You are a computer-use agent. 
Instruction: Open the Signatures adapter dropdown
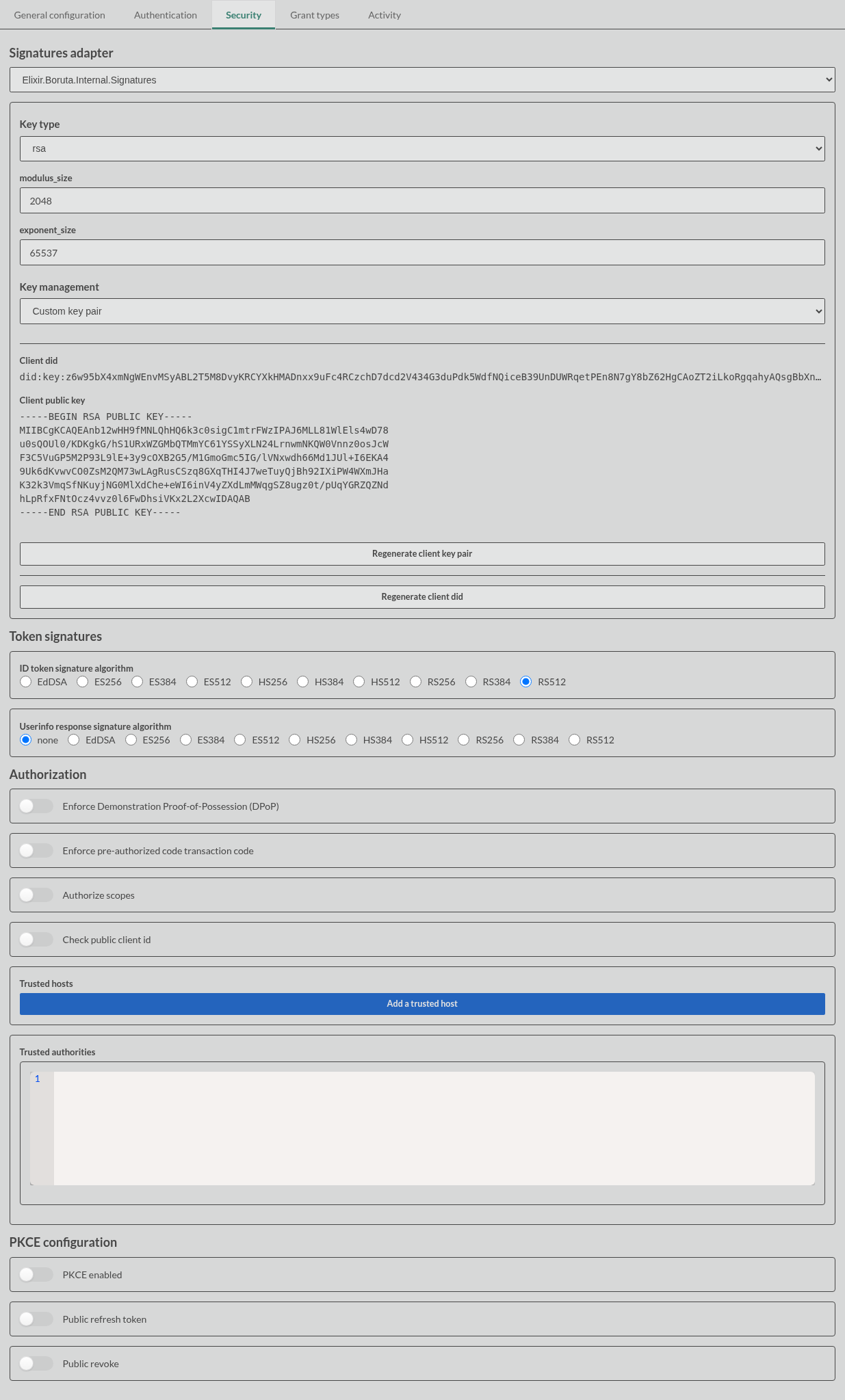(x=422, y=80)
